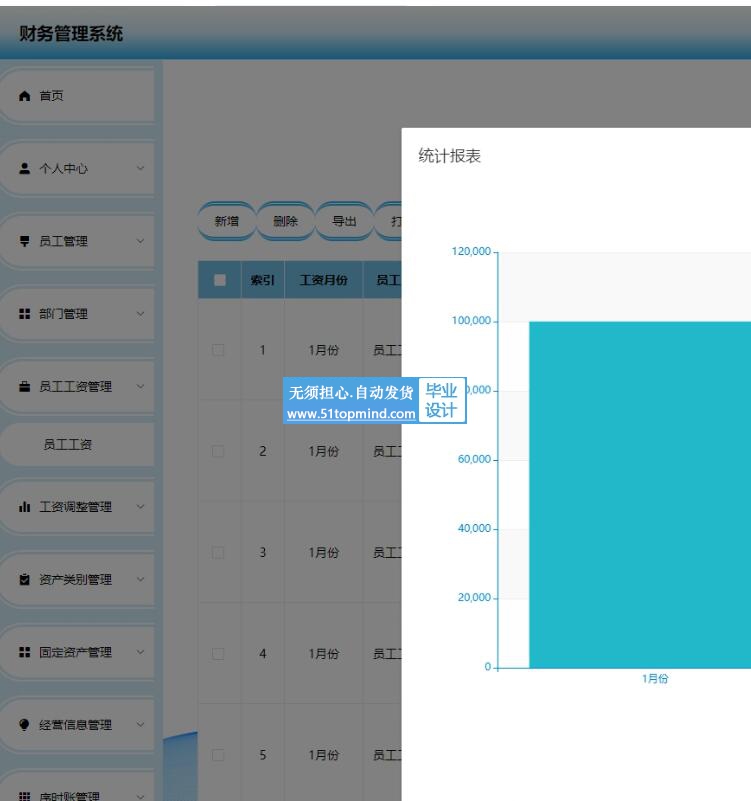Click the 1月份 cell in row 4

coord(323,653)
